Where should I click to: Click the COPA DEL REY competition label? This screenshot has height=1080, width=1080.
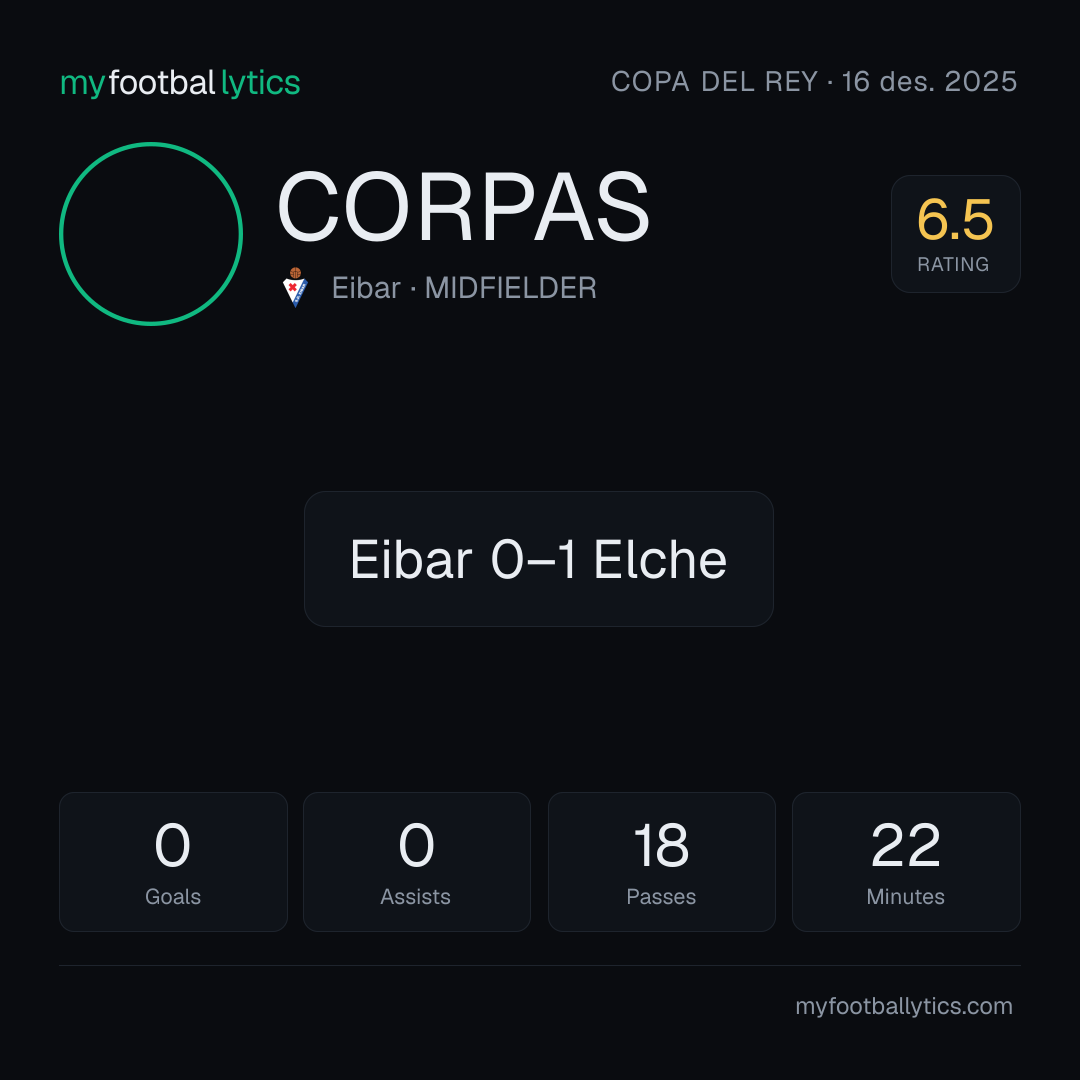pyautogui.click(x=714, y=82)
